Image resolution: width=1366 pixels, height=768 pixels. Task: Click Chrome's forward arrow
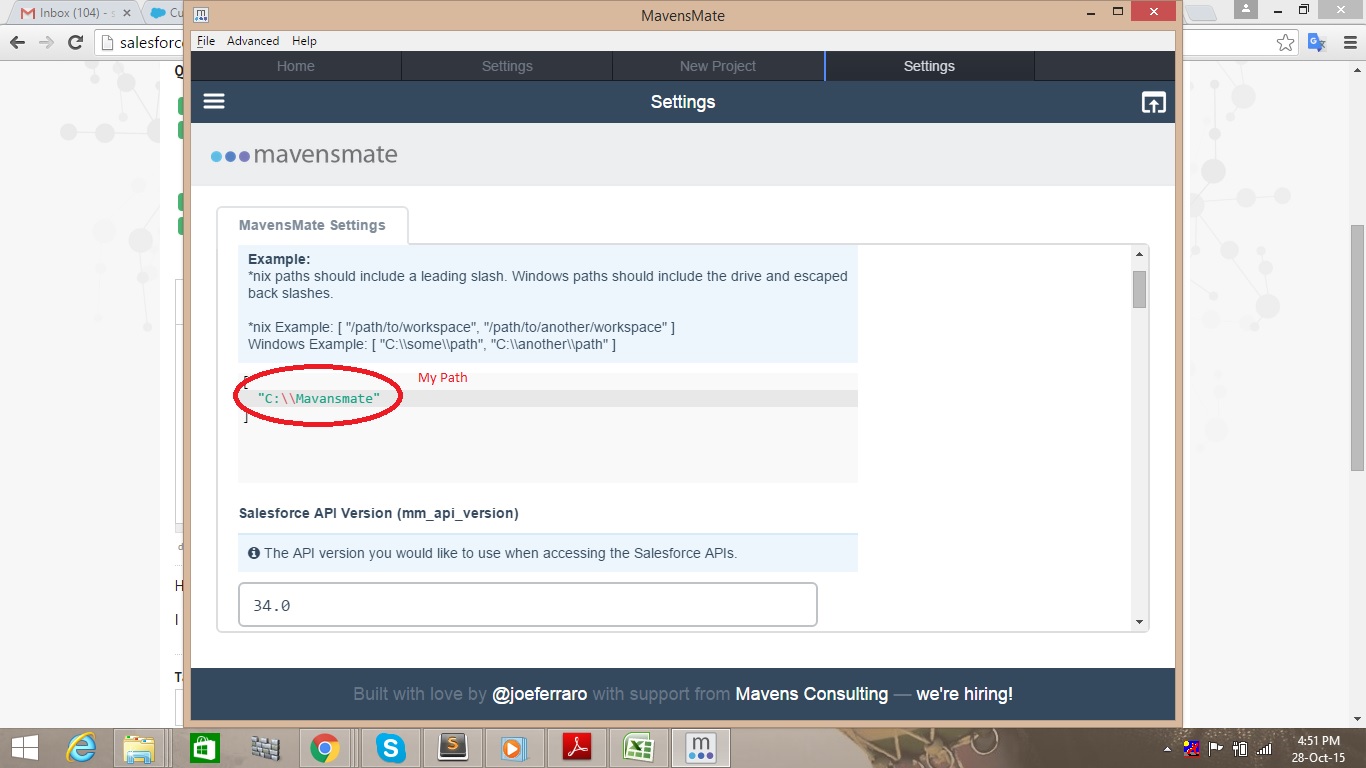pos(46,42)
